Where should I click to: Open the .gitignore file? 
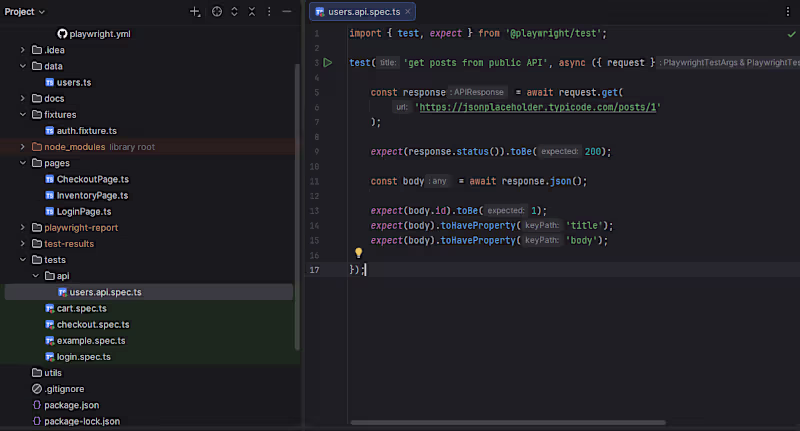pos(64,389)
